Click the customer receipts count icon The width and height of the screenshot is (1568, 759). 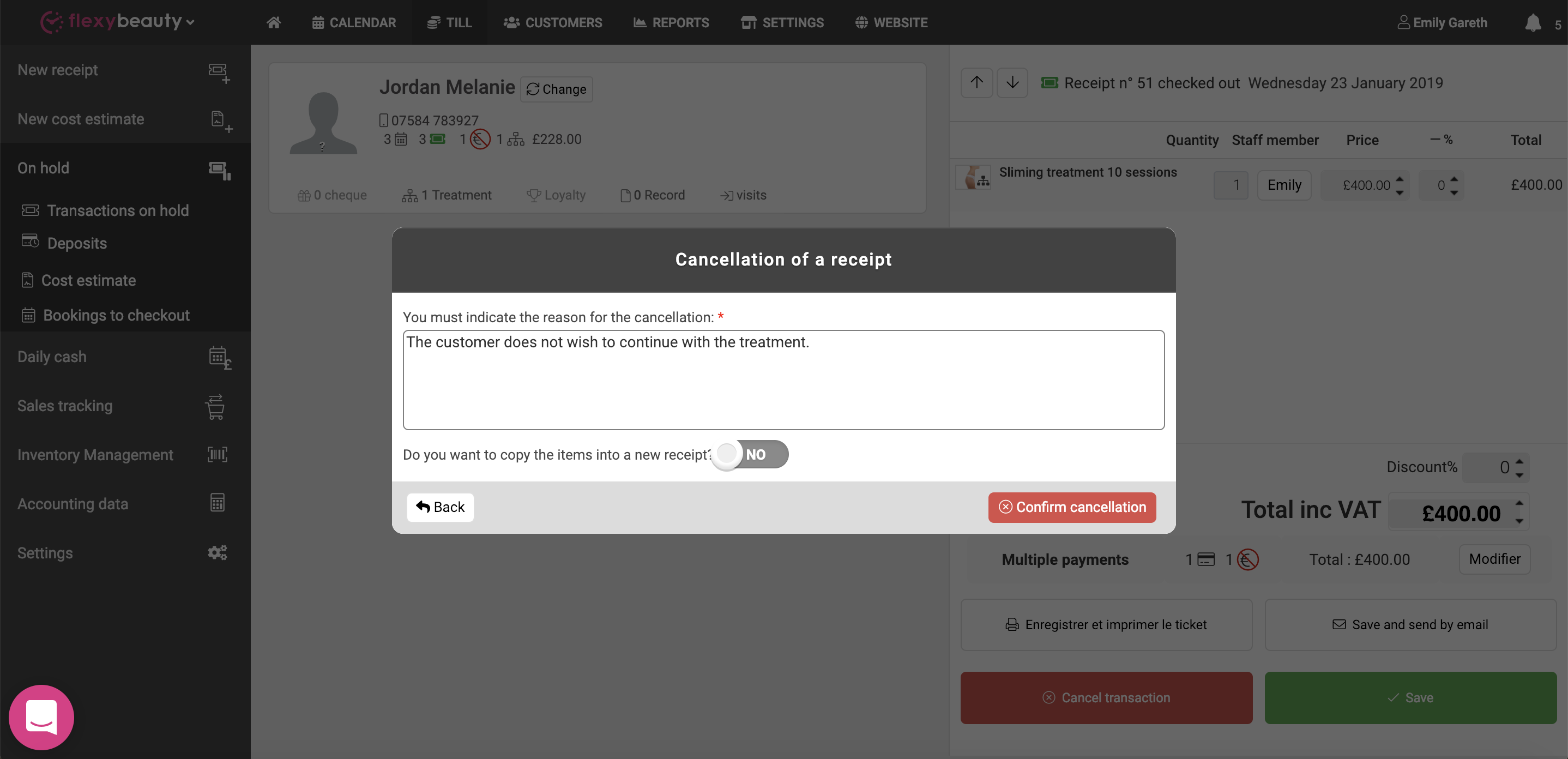(438, 140)
